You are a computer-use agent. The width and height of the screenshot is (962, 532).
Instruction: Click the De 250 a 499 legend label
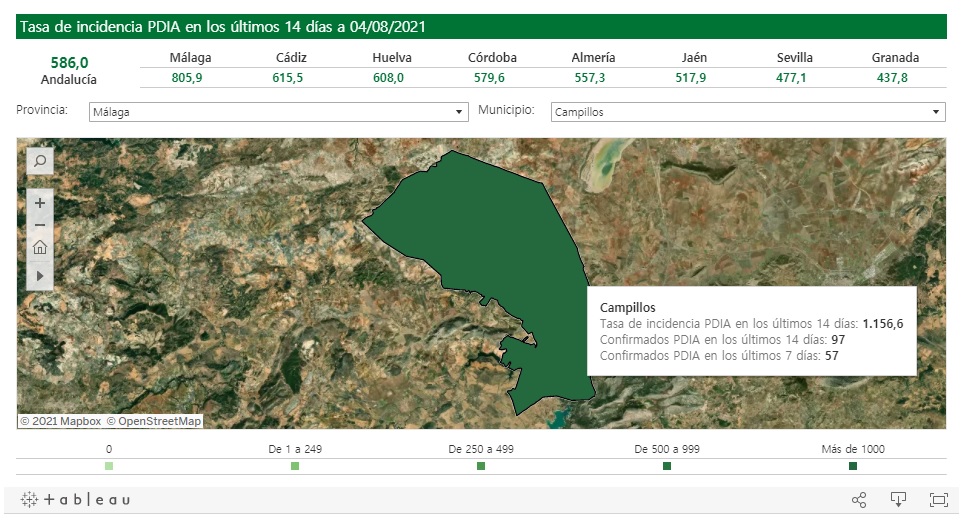[x=481, y=449]
